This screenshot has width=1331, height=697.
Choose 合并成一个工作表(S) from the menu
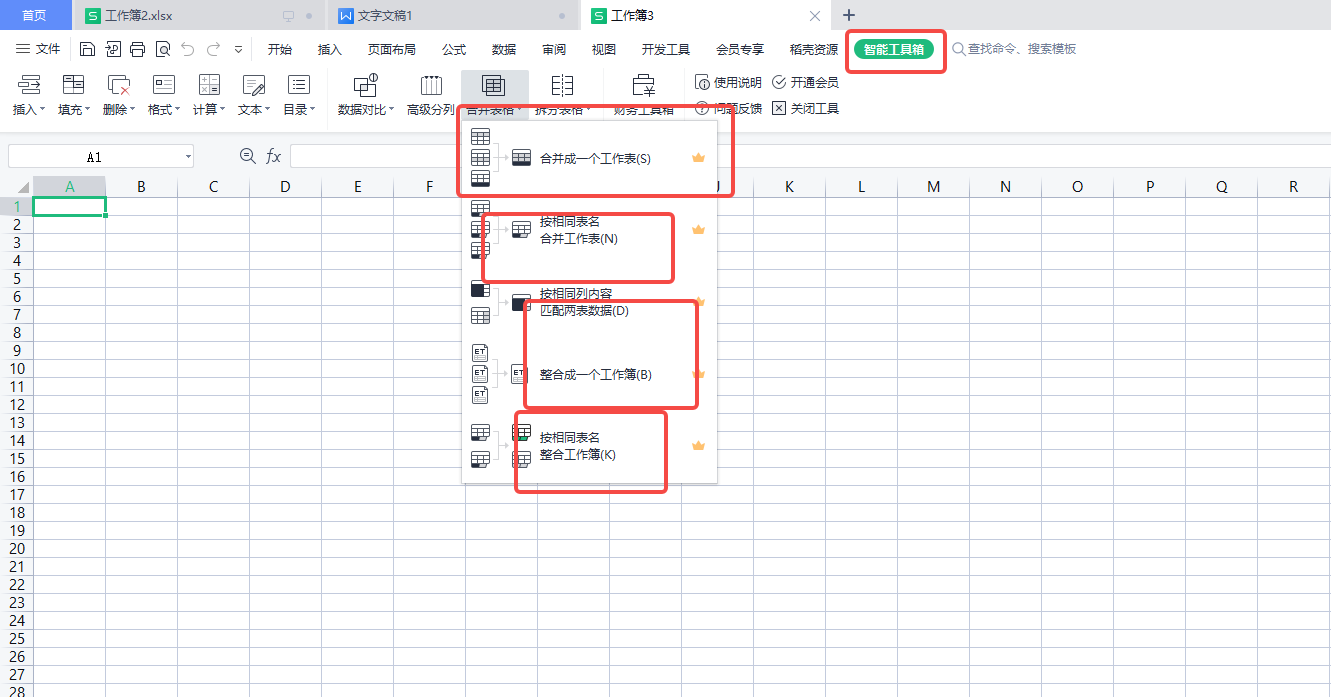click(590, 158)
